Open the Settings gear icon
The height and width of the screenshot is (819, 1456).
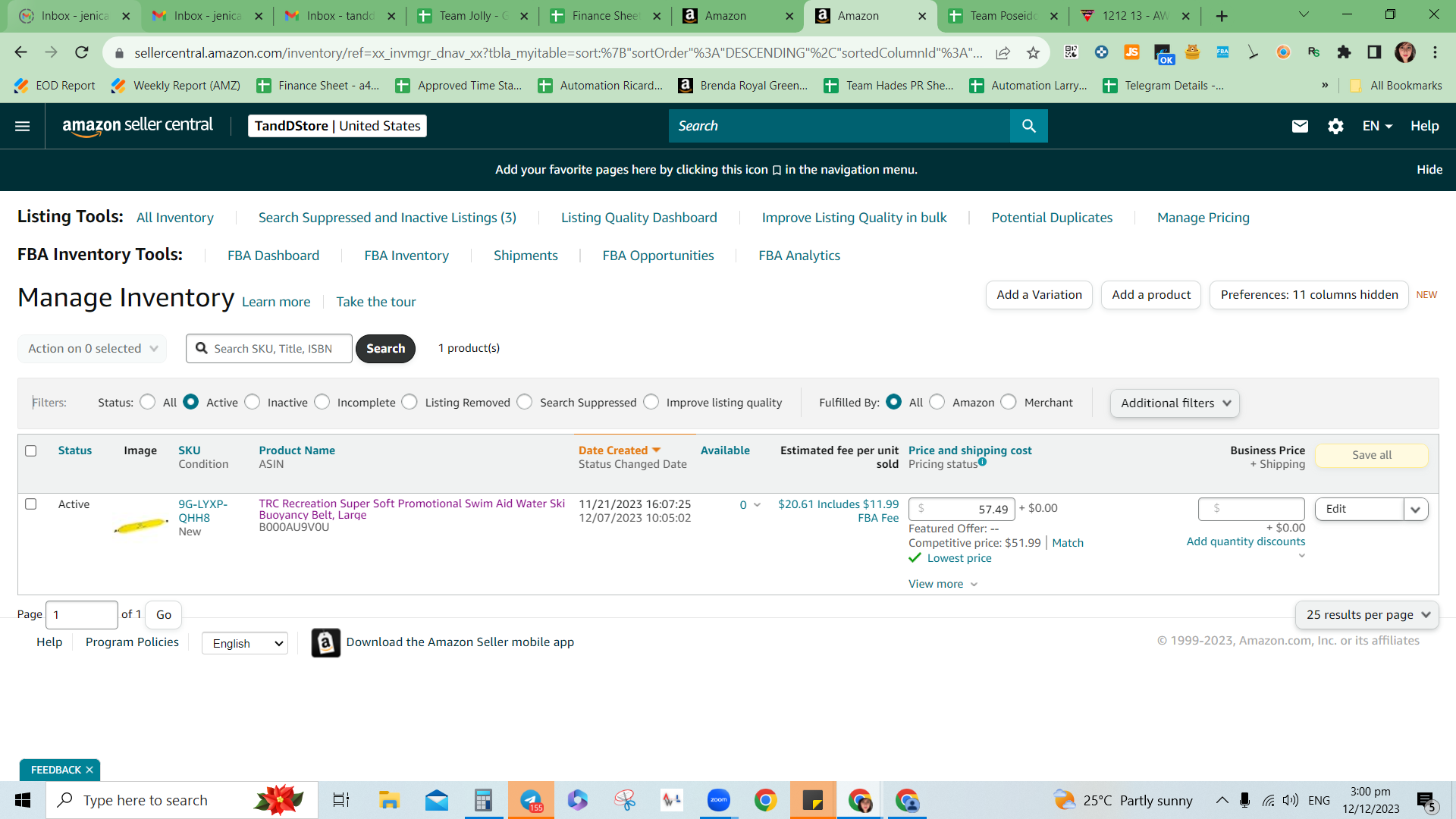(1335, 126)
